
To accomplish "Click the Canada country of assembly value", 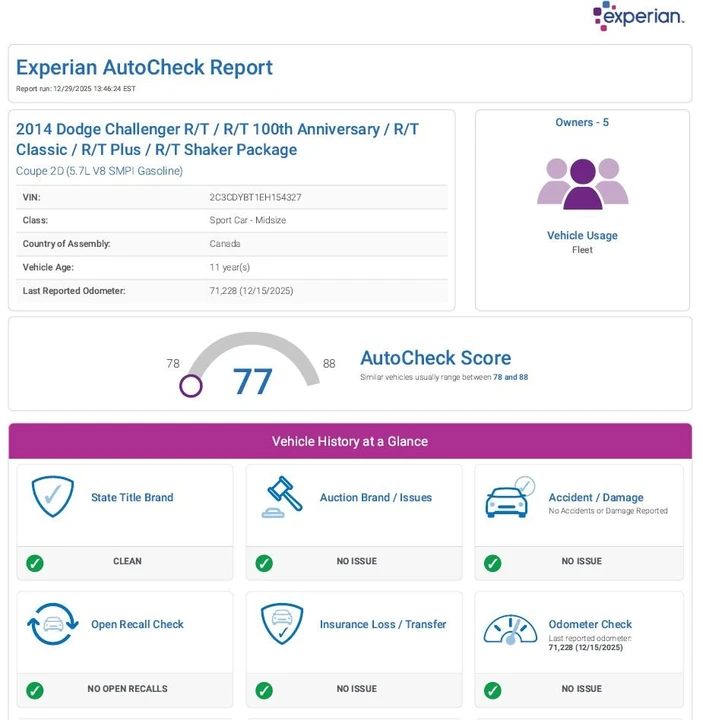I will click(225, 244).
